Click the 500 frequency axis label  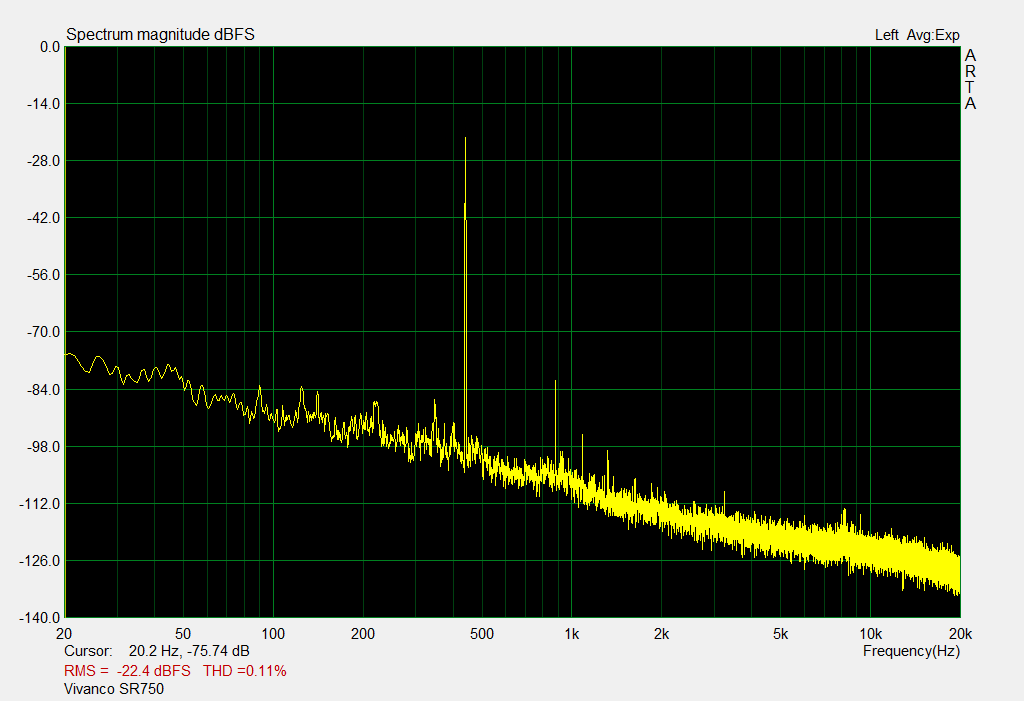[x=482, y=634]
